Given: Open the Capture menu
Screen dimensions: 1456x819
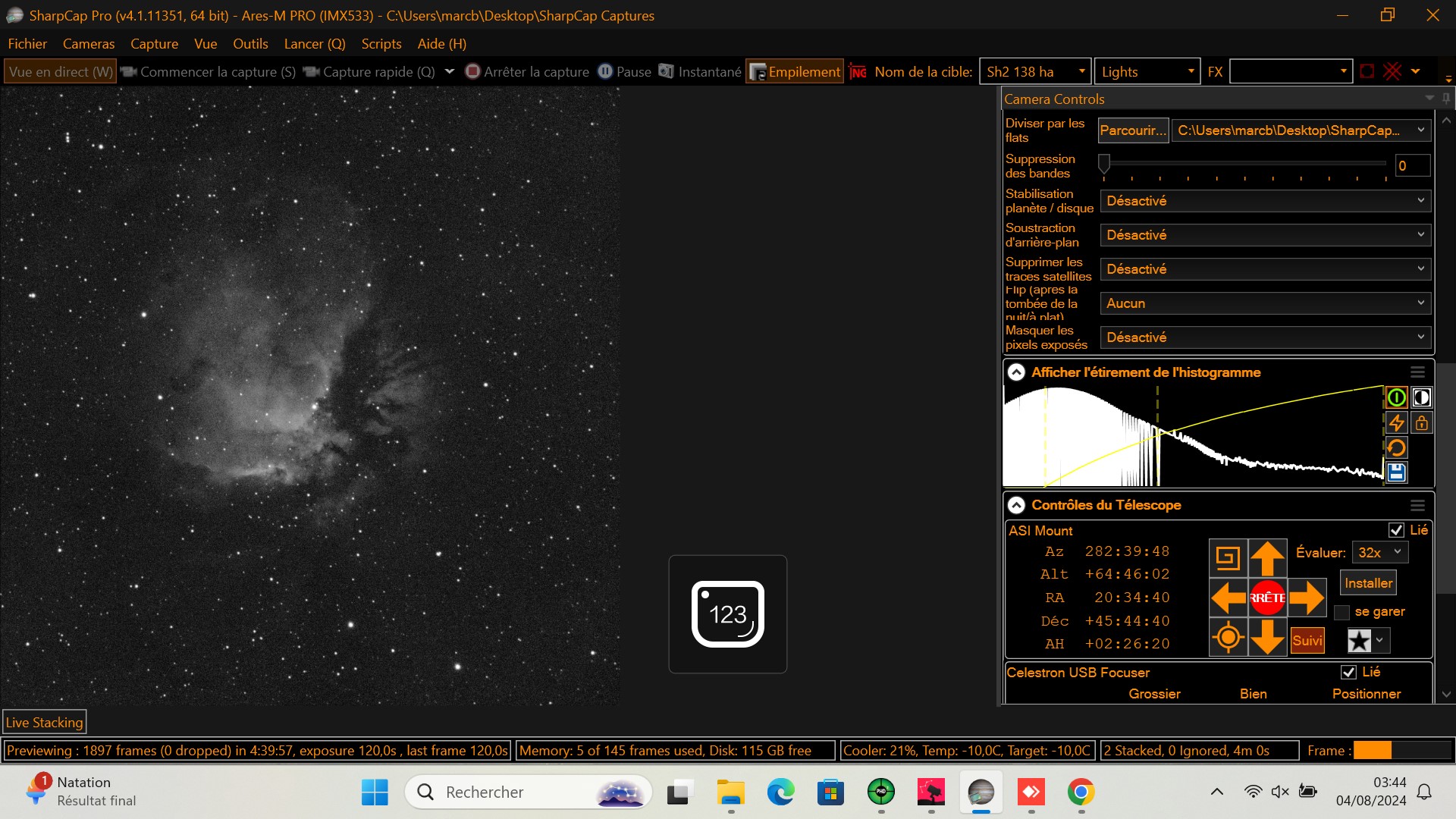Looking at the screenshot, I should click(x=154, y=44).
